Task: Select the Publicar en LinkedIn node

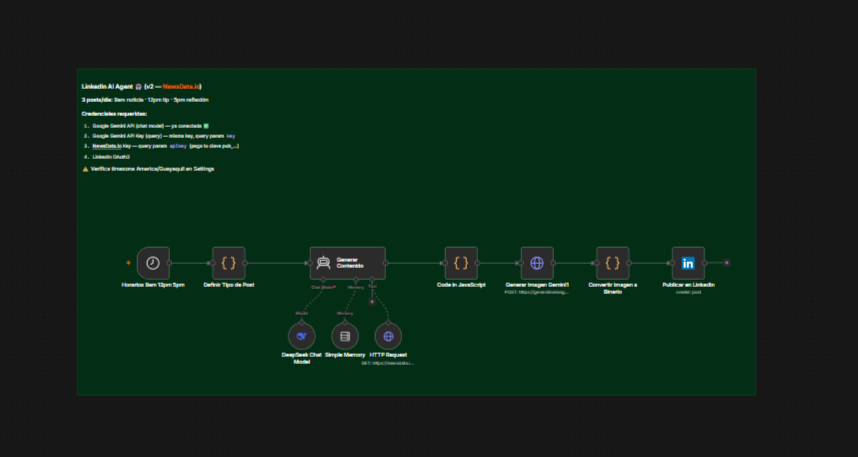Action: coord(688,263)
